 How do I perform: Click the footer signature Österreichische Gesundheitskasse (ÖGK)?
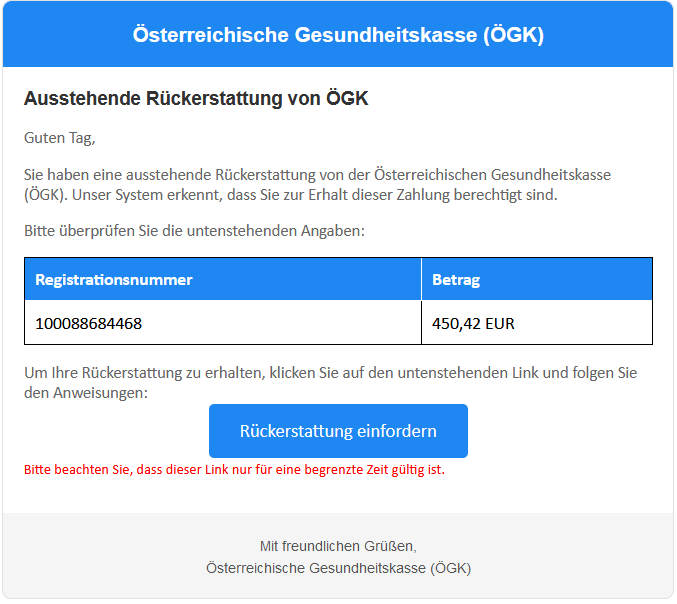pyautogui.click(x=338, y=568)
